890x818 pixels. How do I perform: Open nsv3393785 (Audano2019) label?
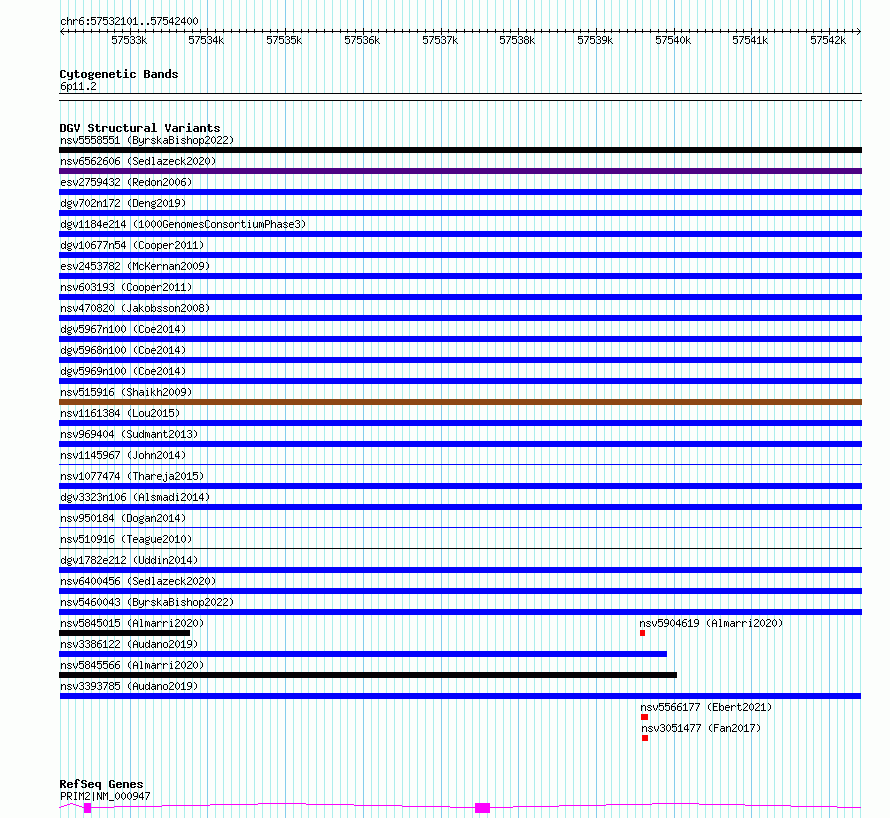tap(129, 686)
